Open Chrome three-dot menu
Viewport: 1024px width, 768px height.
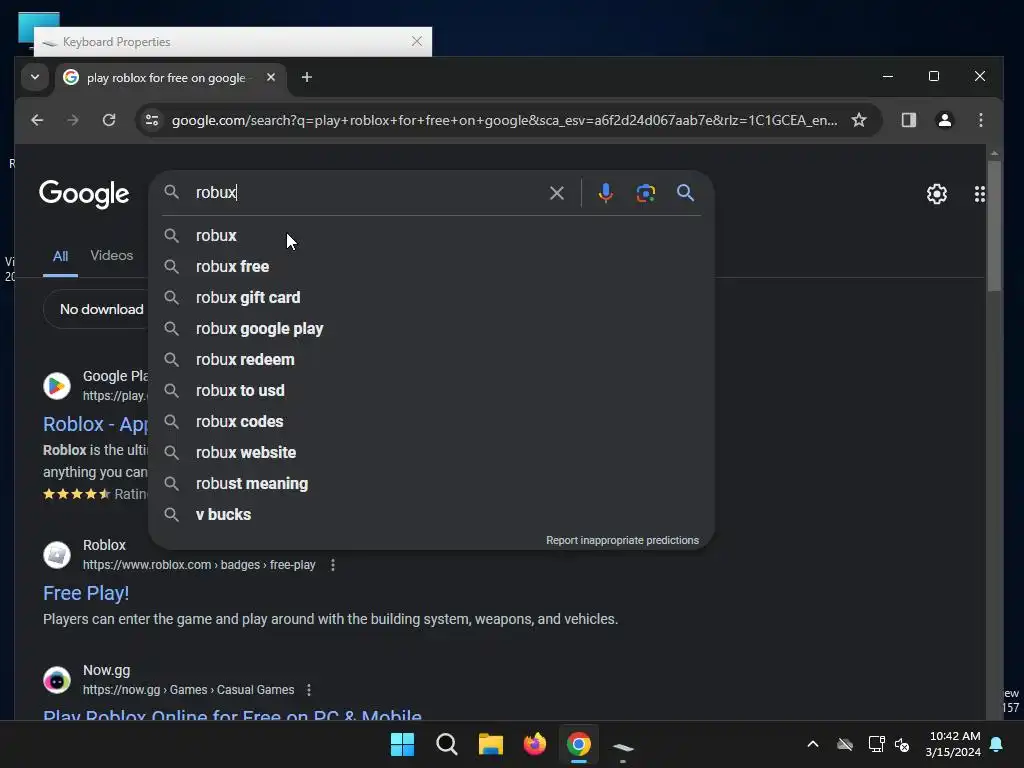[980, 120]
